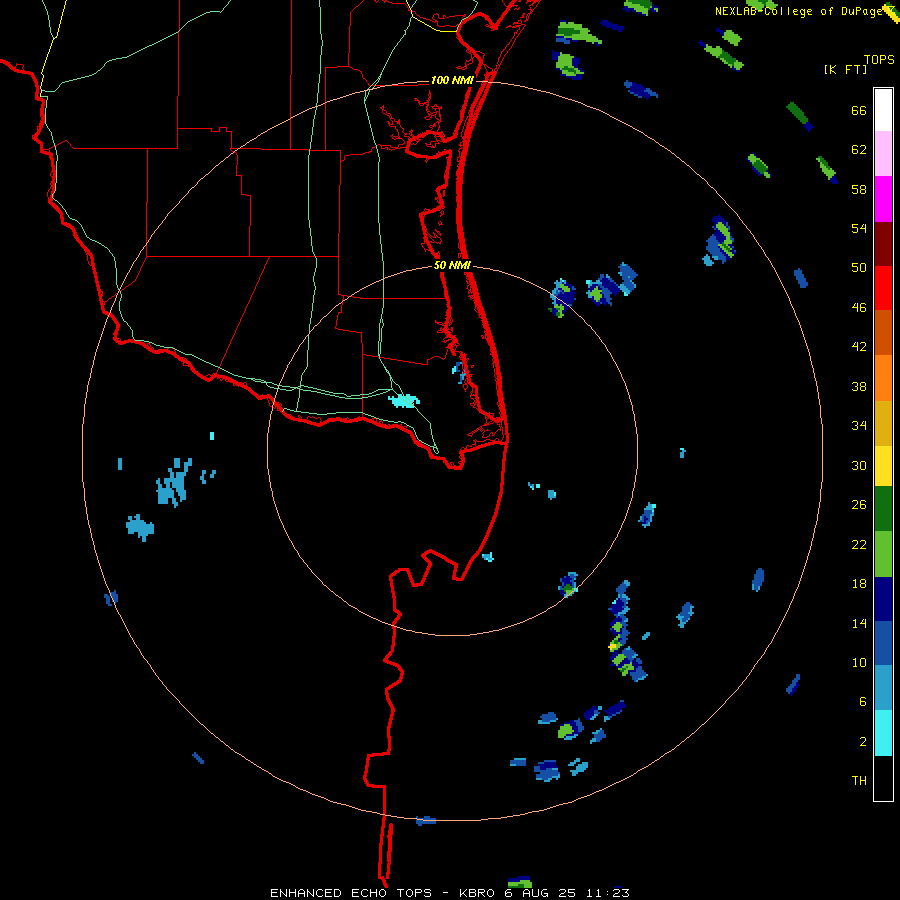This screenshot has width=900, height=900.
Task: Click the '42' legend value
Action: (859, 347)
